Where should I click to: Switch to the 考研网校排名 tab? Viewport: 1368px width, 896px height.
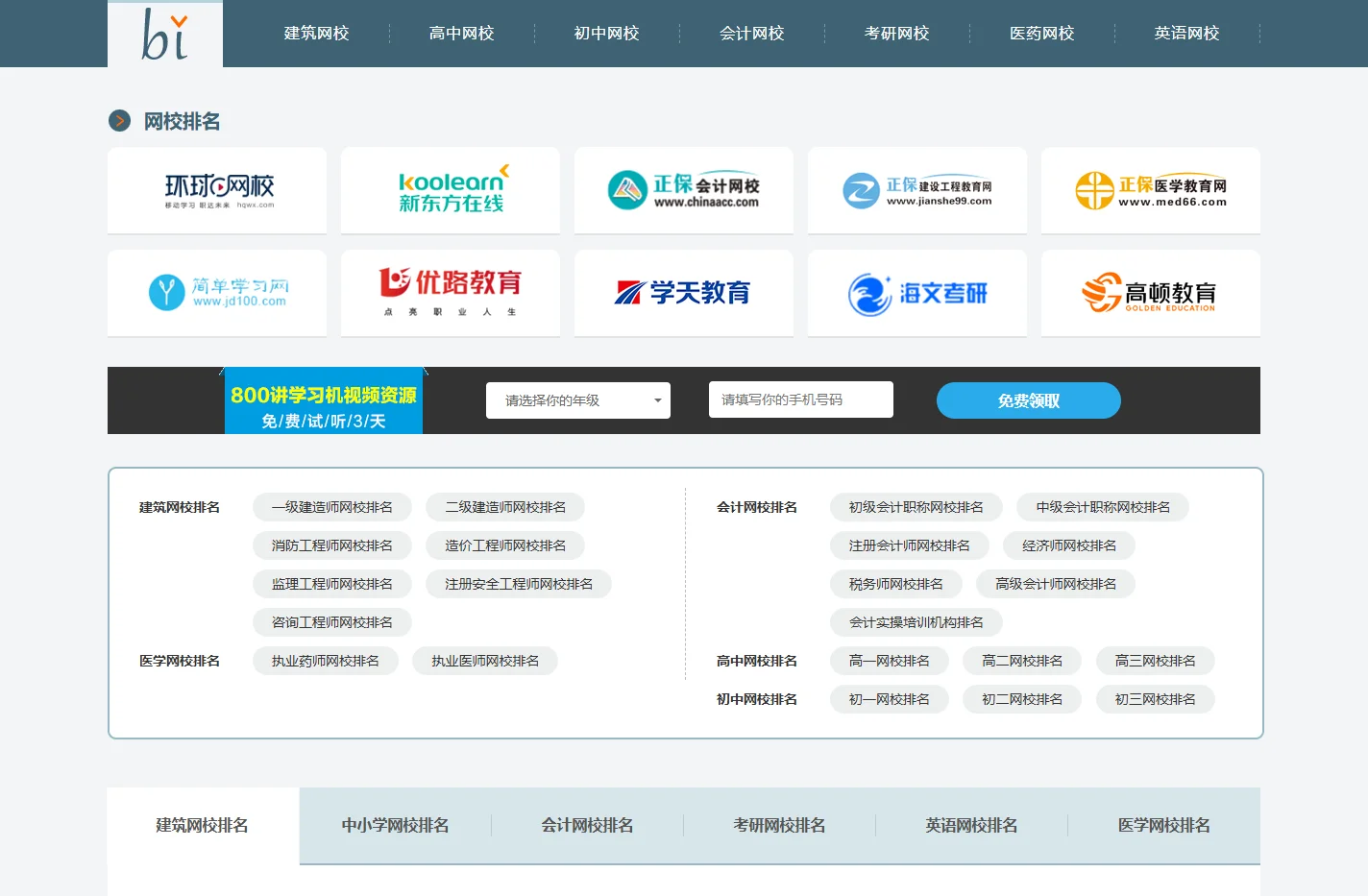pyautogui.click(x=779, y=826)
